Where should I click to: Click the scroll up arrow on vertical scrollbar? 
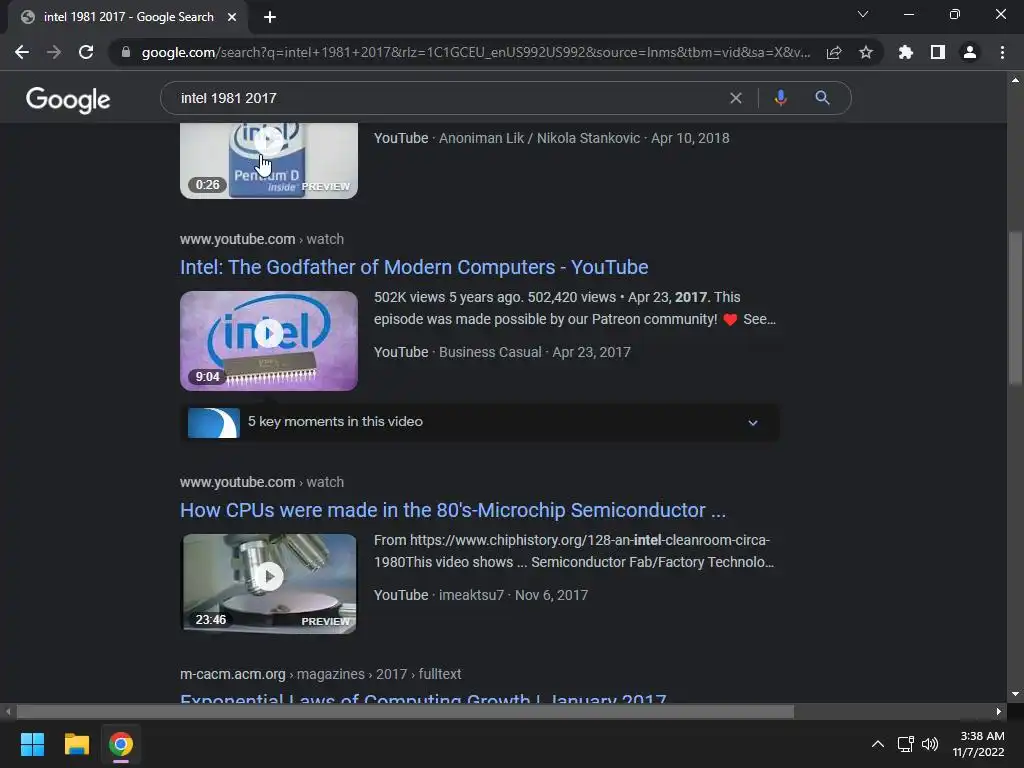(x=1015, y=80)
